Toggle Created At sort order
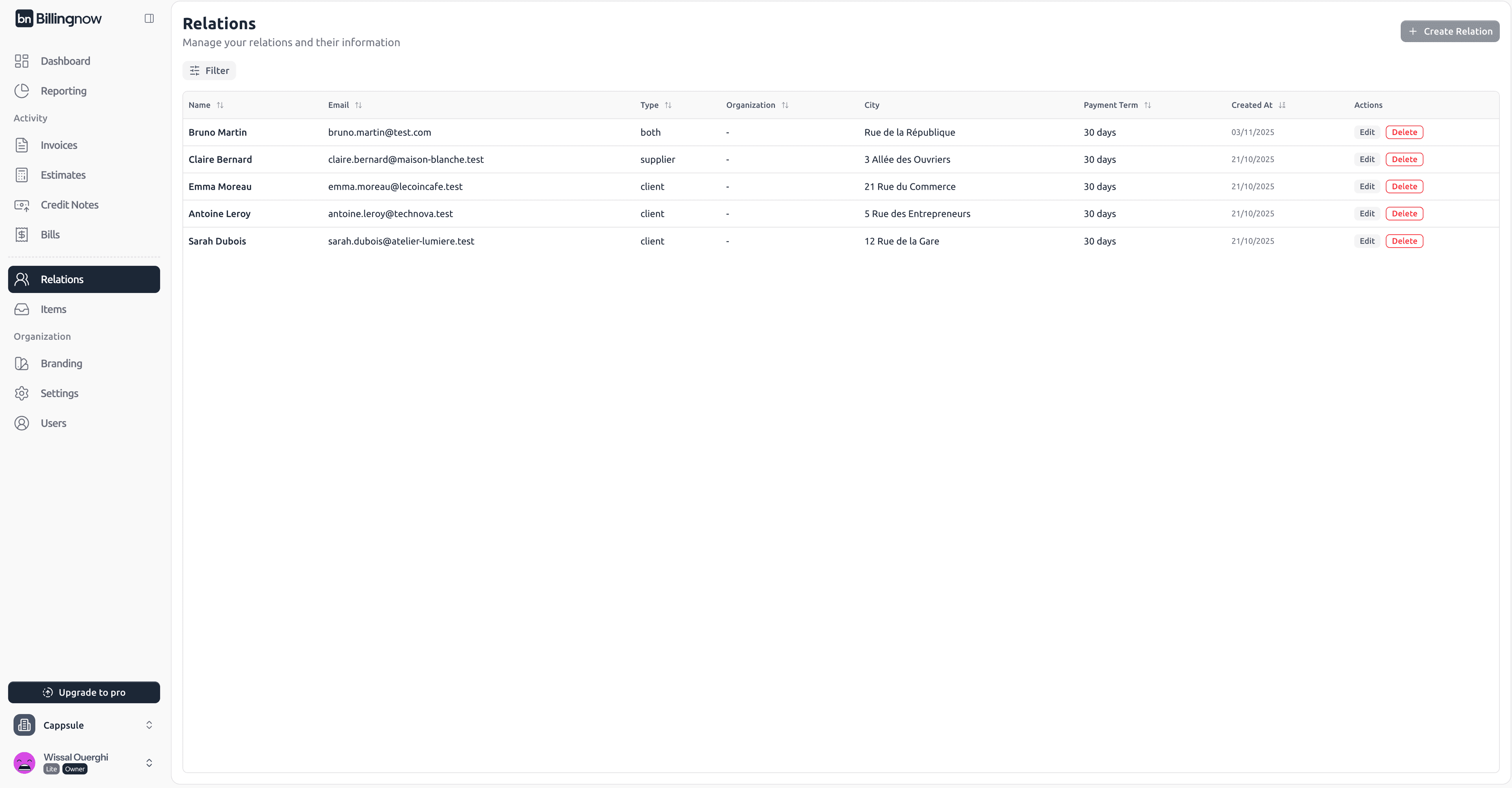Viewport: 1512px width, 788px height. [1282, 105]
